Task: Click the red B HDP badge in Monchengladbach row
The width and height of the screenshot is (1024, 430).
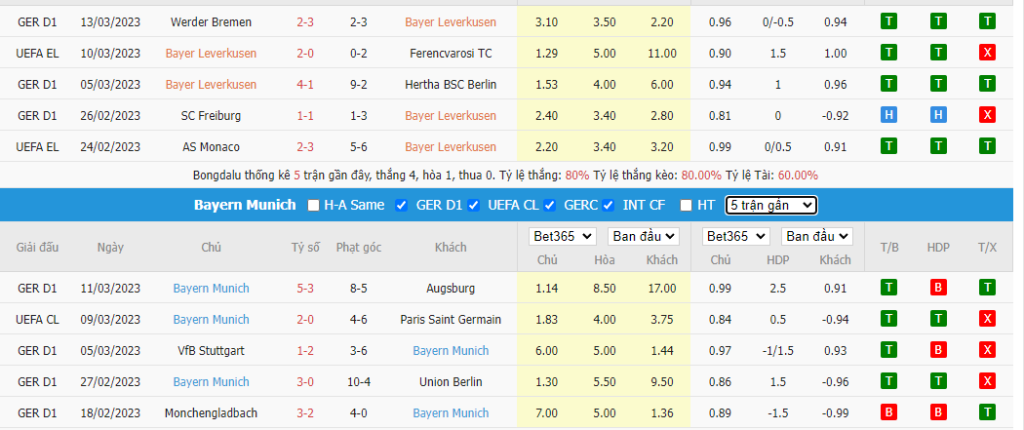Action: (x=938, y=412)
